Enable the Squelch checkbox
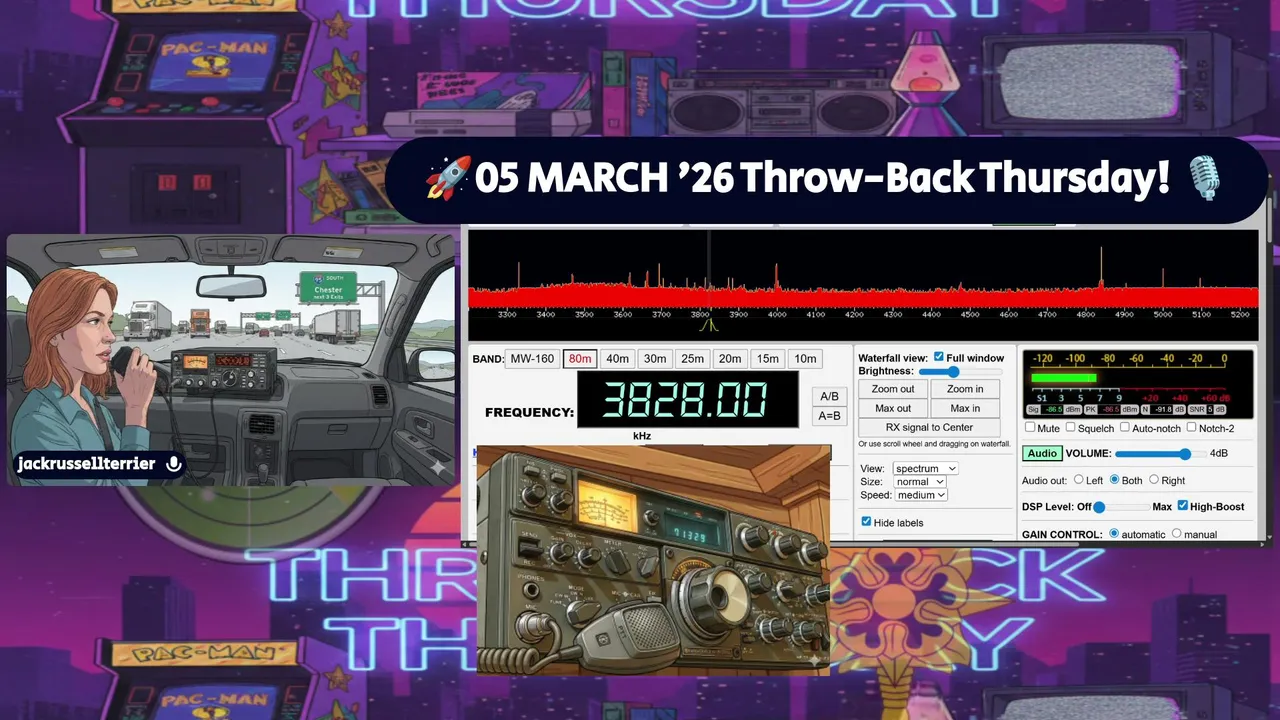The height and width of the screenshot is (720, 1280). click(x=1071, y=428)
